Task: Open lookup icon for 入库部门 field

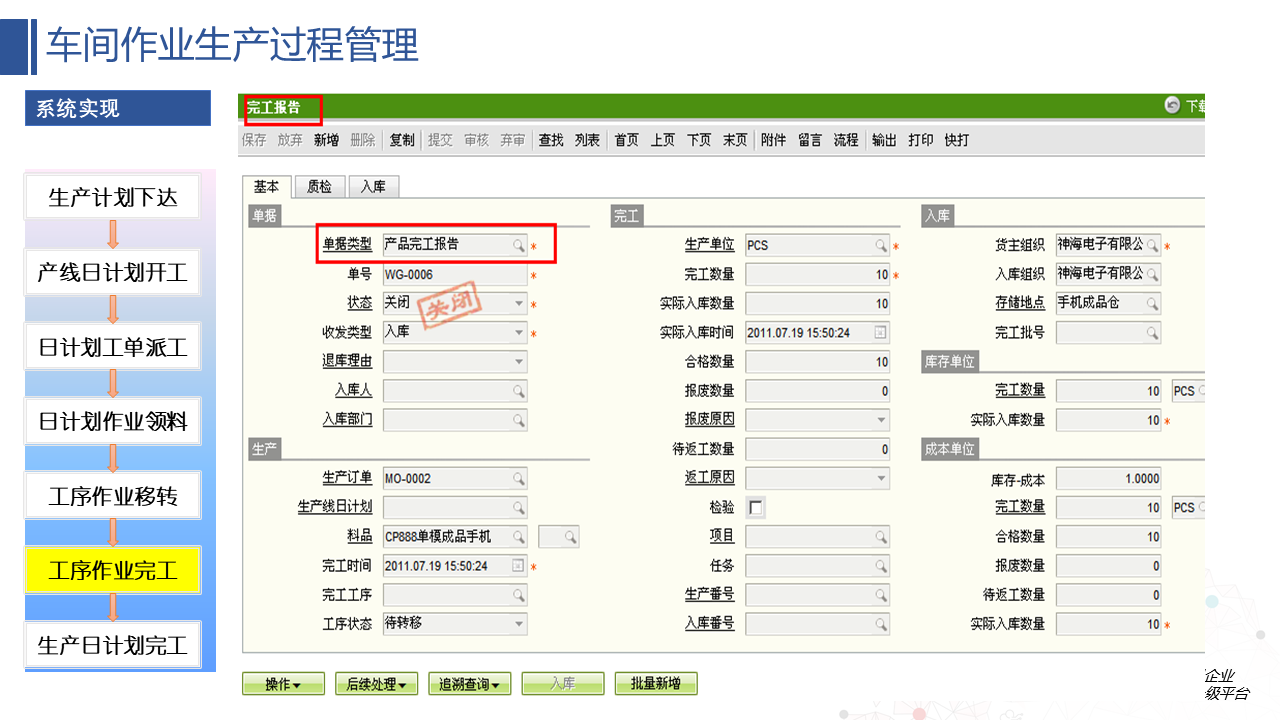Action: pyautogui.click(x=519, y=420)
